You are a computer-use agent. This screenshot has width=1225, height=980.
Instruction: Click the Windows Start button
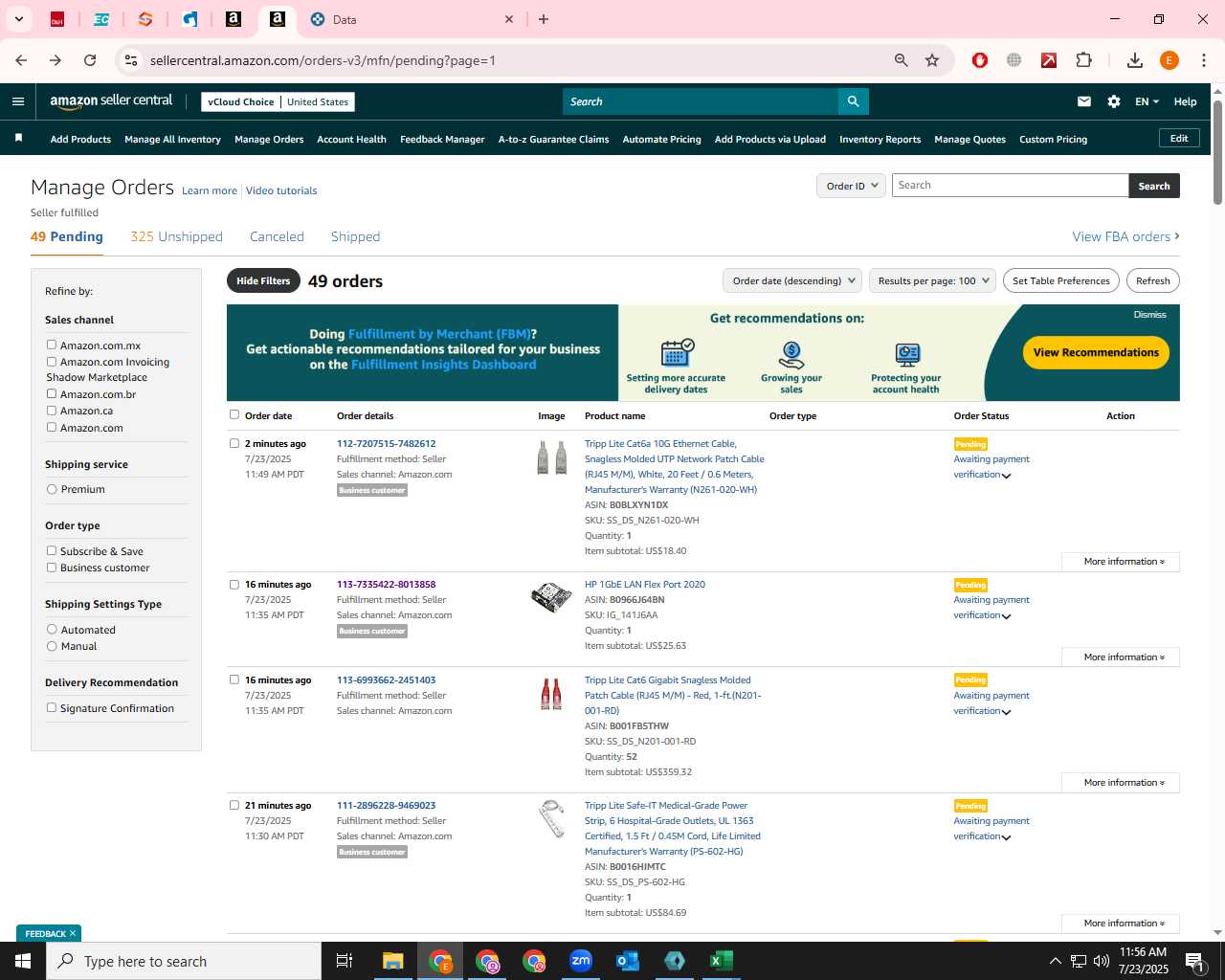coord(23,961)
